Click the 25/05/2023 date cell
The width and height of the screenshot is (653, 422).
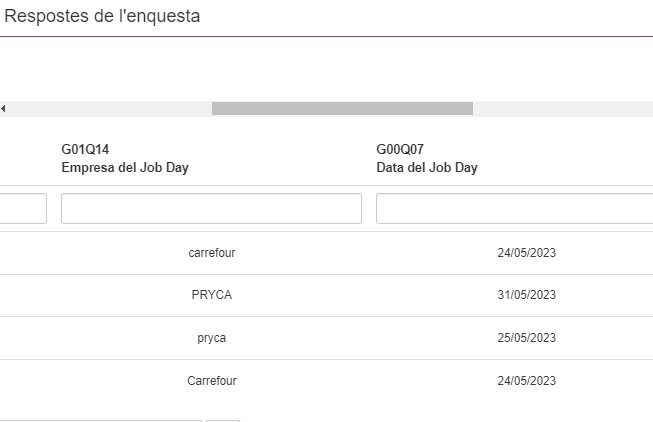[x=526, y=338]
